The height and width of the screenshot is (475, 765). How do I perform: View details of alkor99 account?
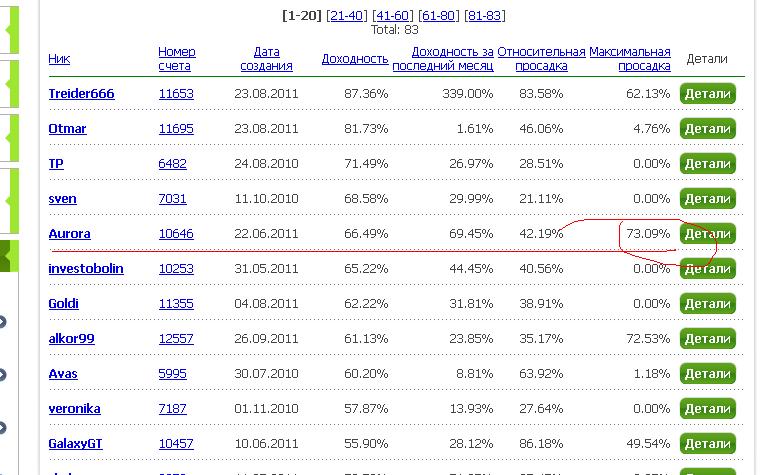(x=707, y=338)
